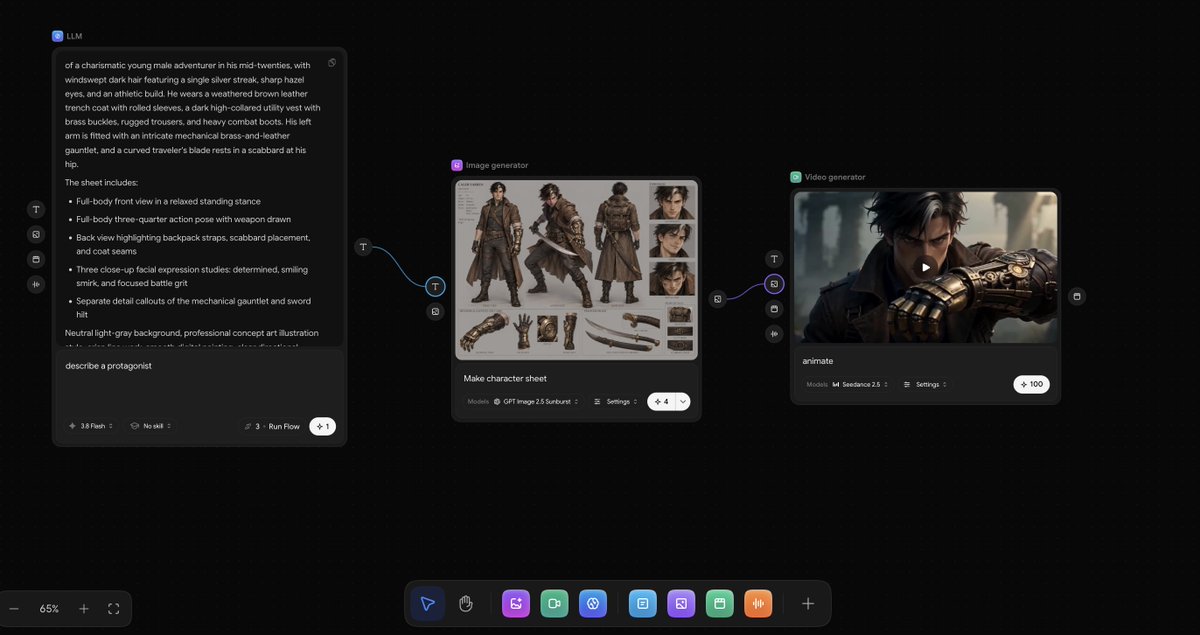Open Video generator Settings dropdown

(x=924, y=384)
